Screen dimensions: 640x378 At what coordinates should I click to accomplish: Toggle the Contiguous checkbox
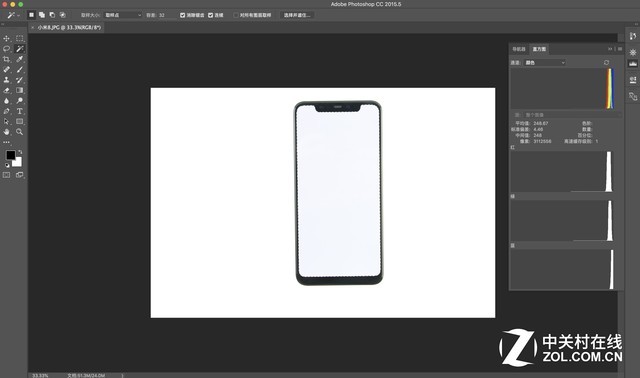tap(211, 15)
